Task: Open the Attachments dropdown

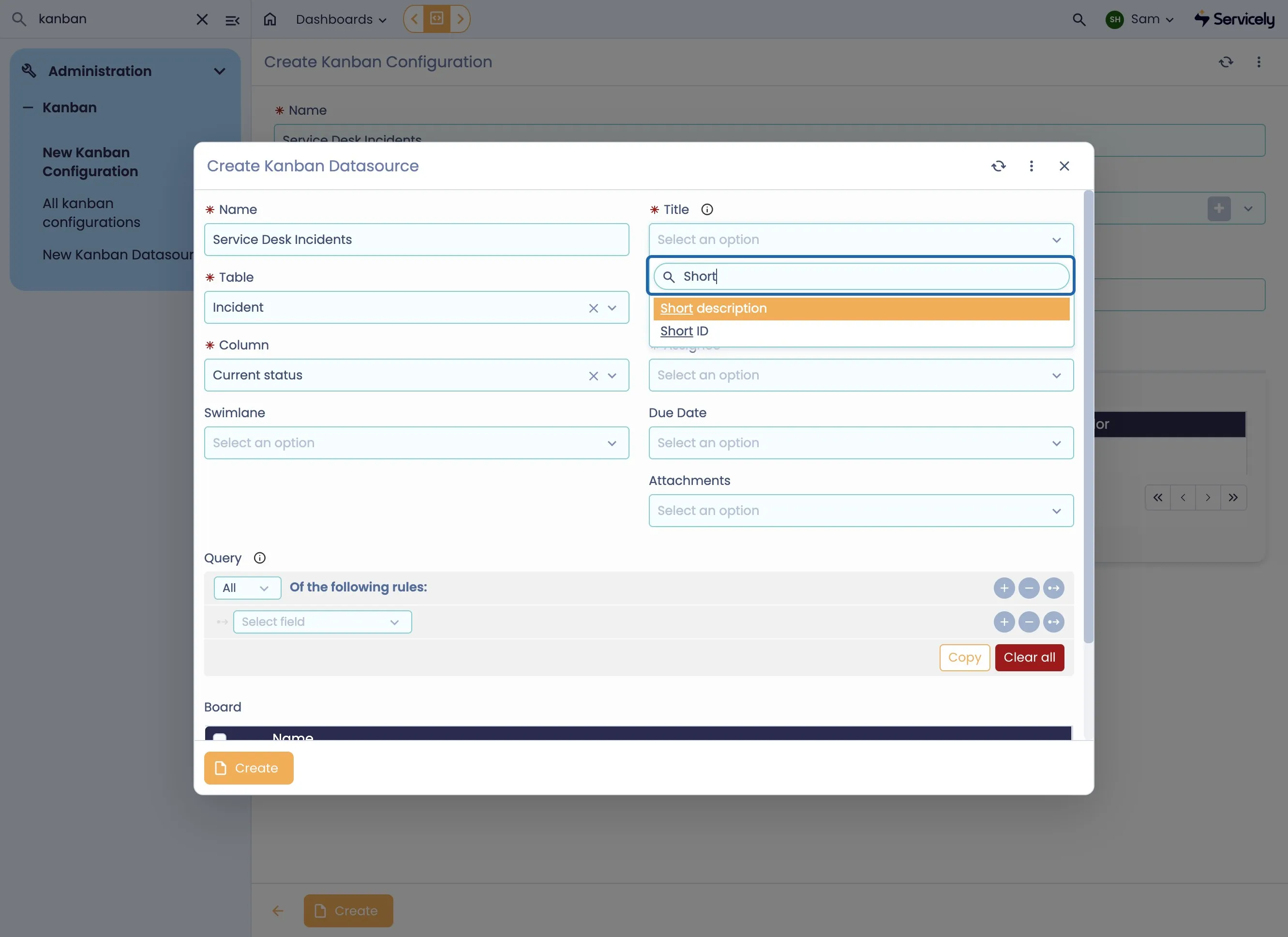Action: click(861, 510)
